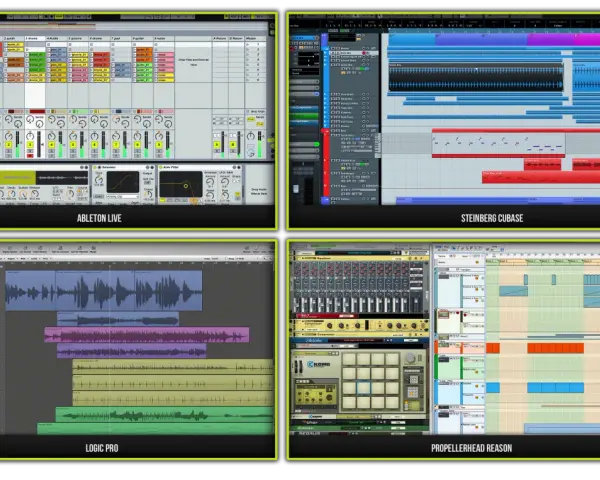This screenshot has height=480, width=600.
Task: Launch scene 8 in Ableton Master column
Action: tap(248, 80)
